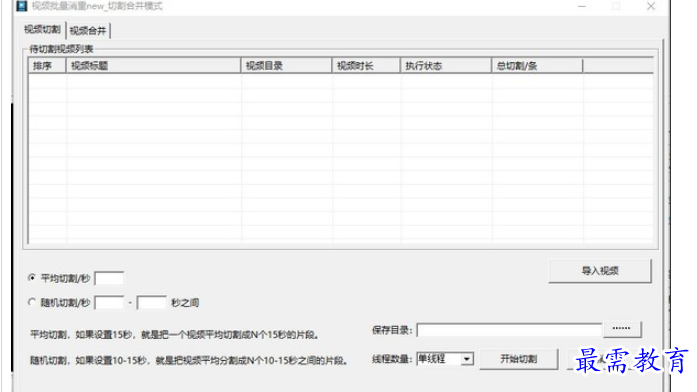
Task: Click the application icon in title bar
Action: 22,6
